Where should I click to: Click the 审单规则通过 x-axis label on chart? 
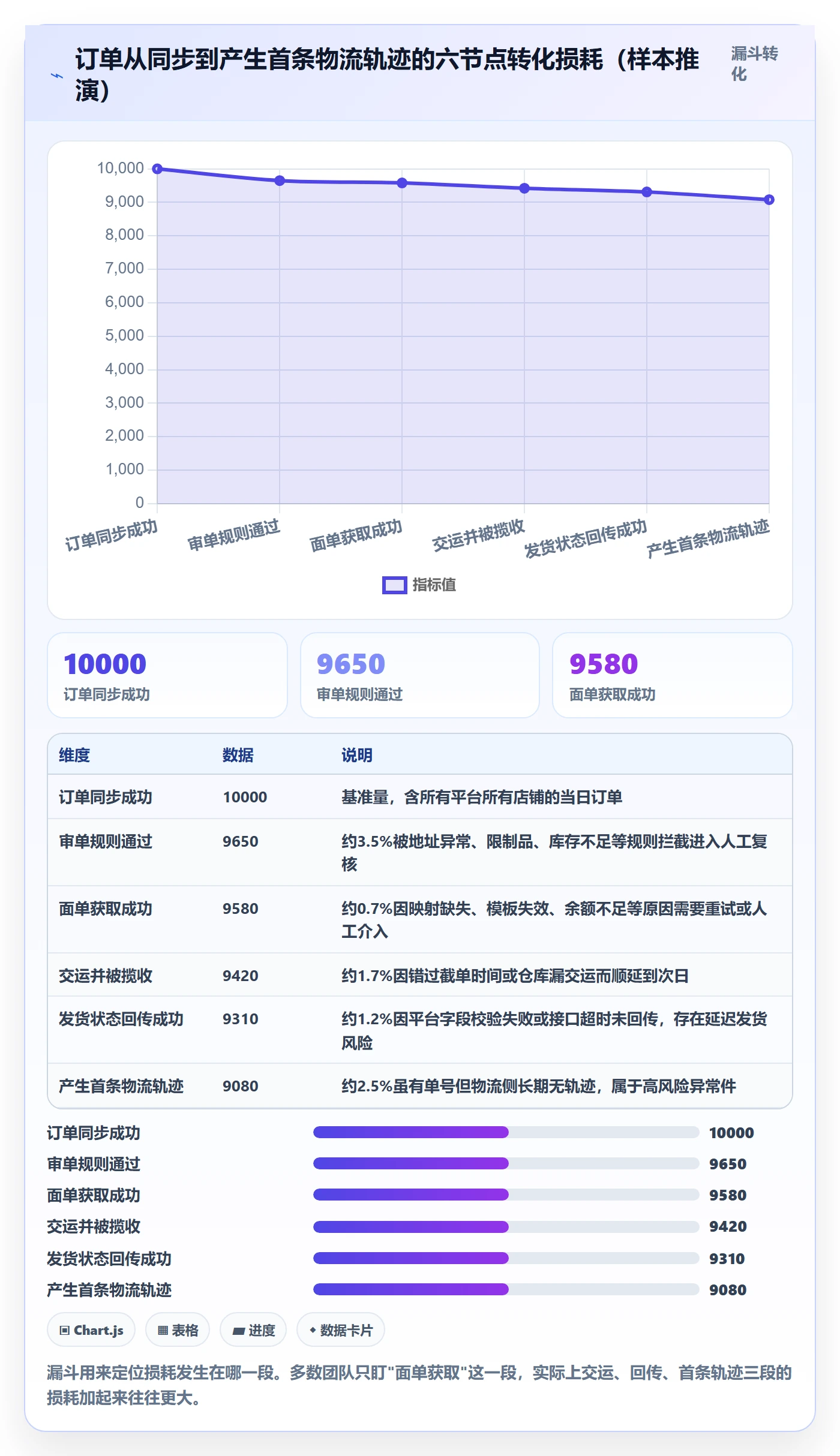coord(234,535)
